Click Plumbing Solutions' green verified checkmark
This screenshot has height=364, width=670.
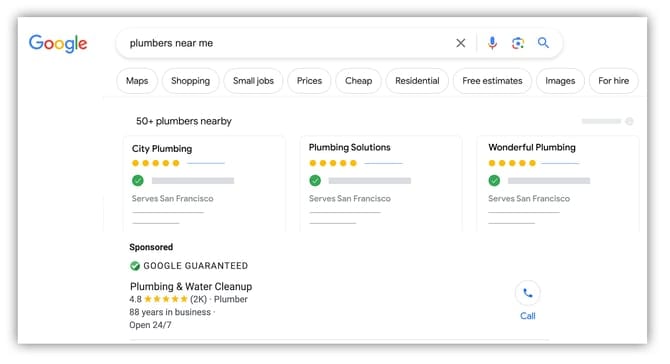(x=315, y=181)
